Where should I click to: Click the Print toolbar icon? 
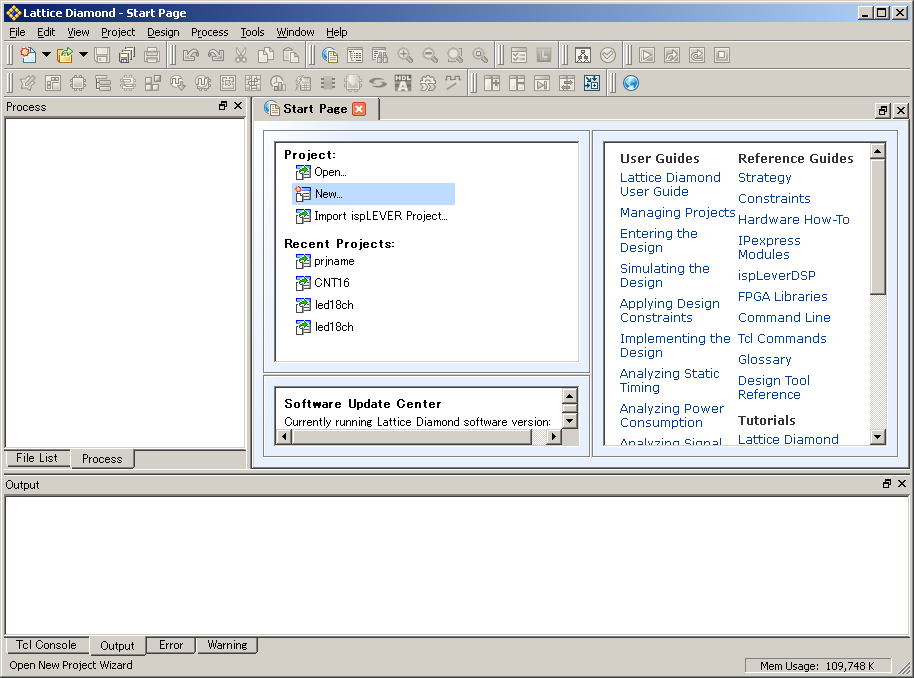coord(152,55)
